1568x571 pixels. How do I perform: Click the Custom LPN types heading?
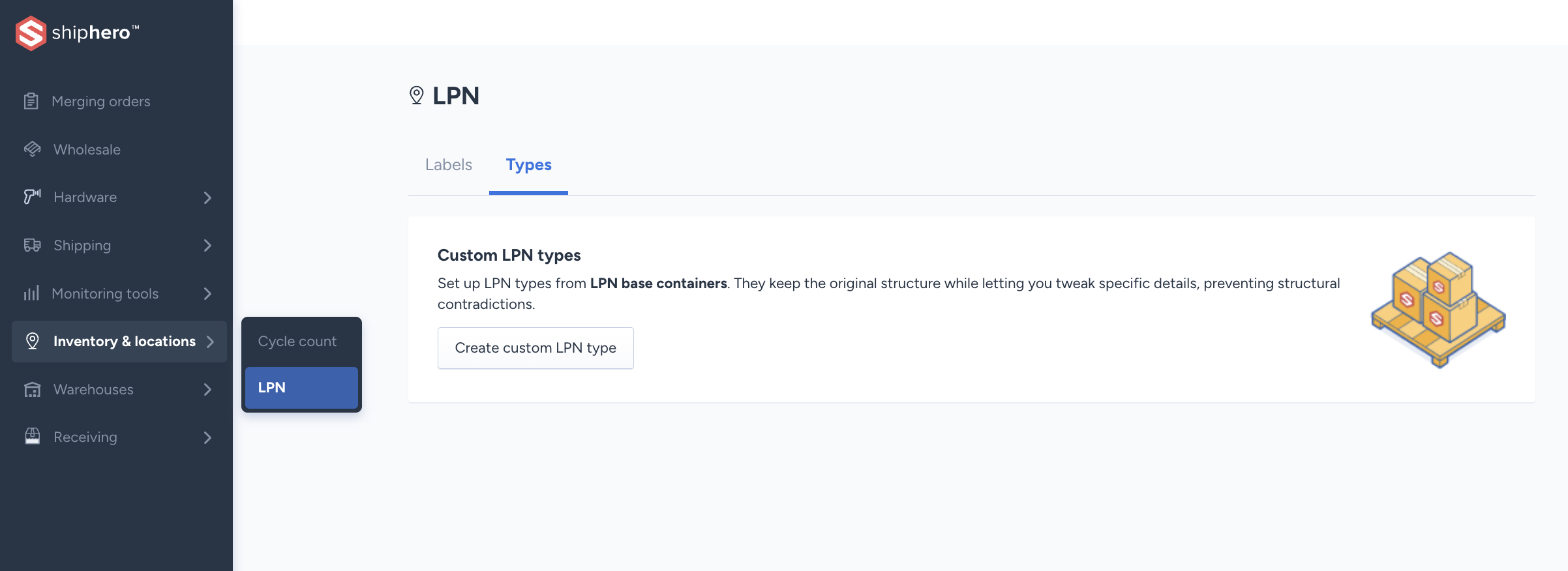[x=509, y=255]
